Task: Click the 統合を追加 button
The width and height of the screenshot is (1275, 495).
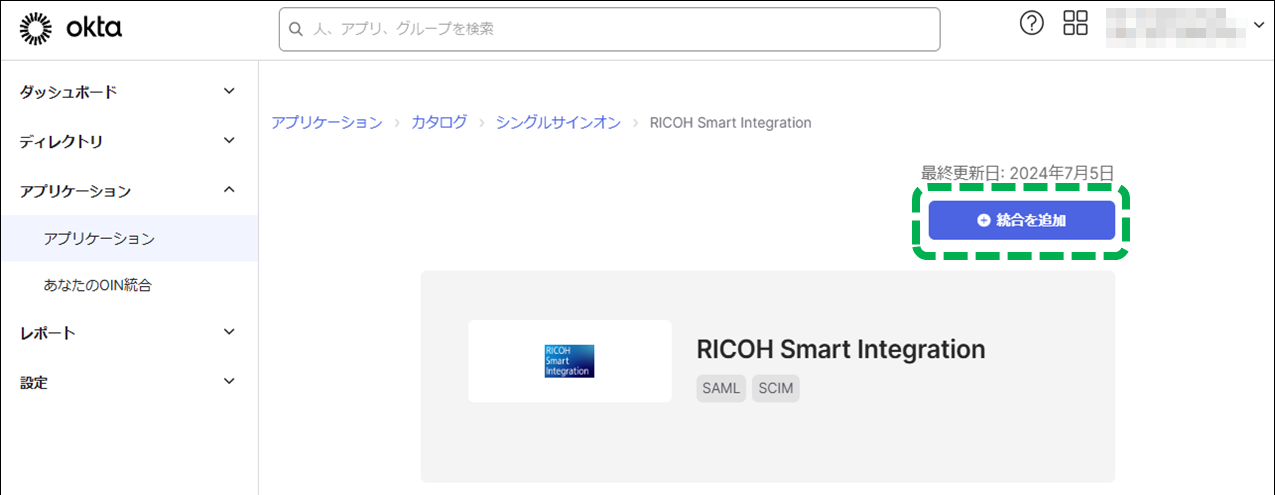Action: point(1021,220)
